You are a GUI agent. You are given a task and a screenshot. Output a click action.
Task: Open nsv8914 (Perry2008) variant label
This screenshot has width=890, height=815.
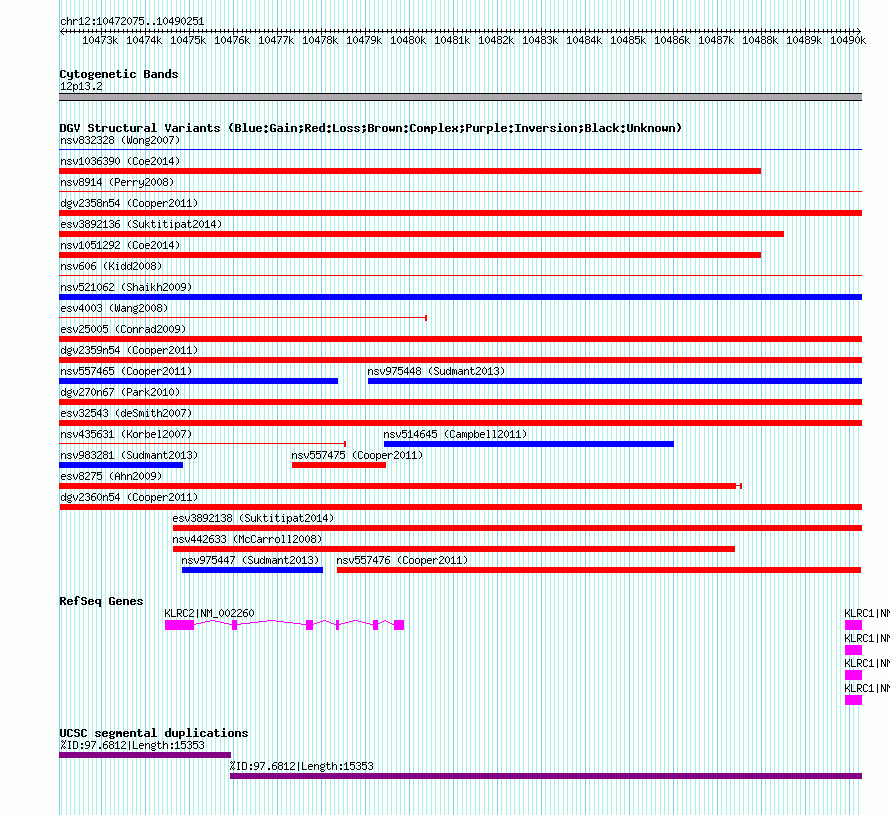click(x=117, y=182)
